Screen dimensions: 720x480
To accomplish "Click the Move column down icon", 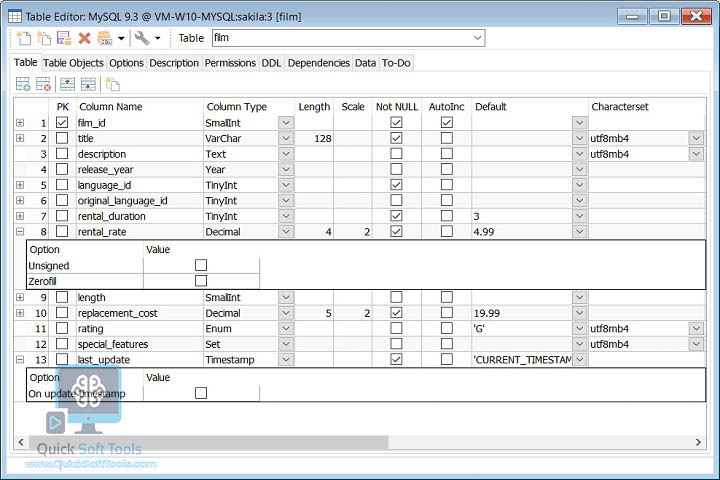I will 88,84.
